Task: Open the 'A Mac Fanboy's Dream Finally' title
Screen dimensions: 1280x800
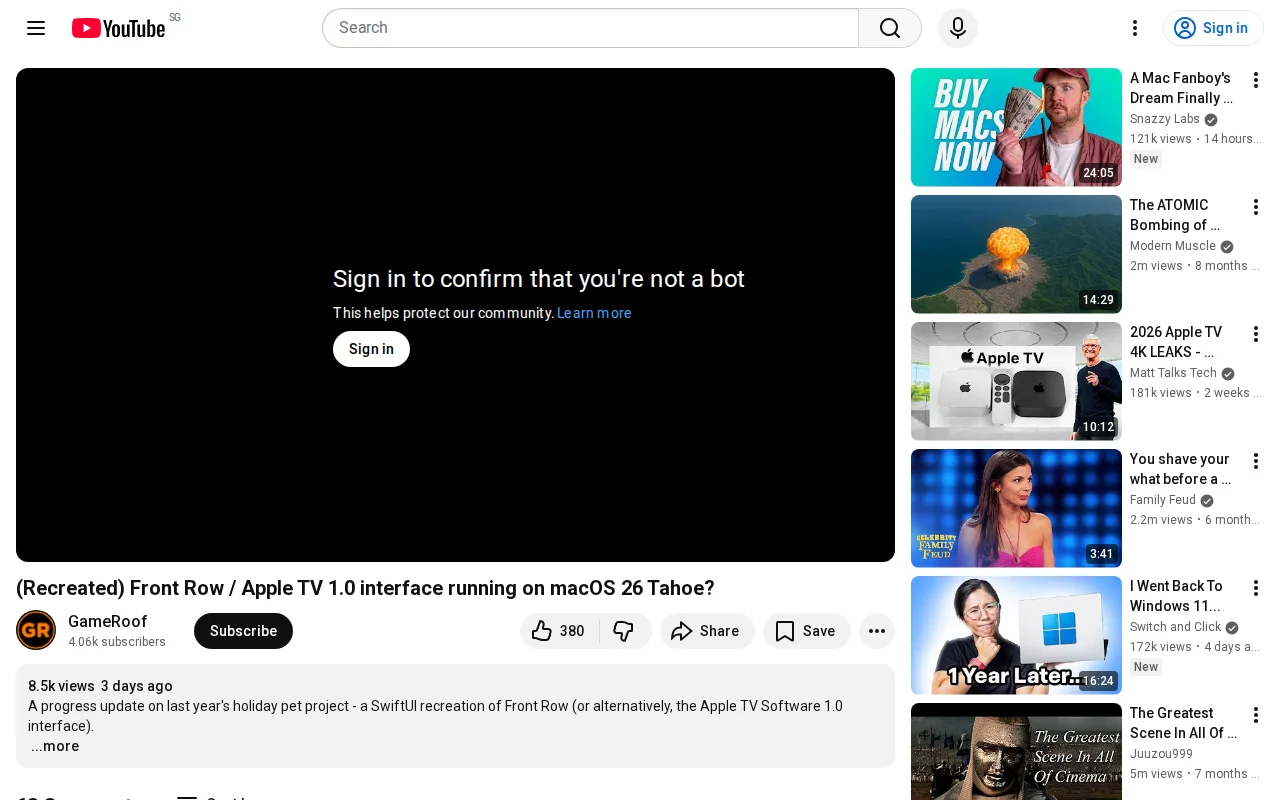Action: pos(1182,88)
